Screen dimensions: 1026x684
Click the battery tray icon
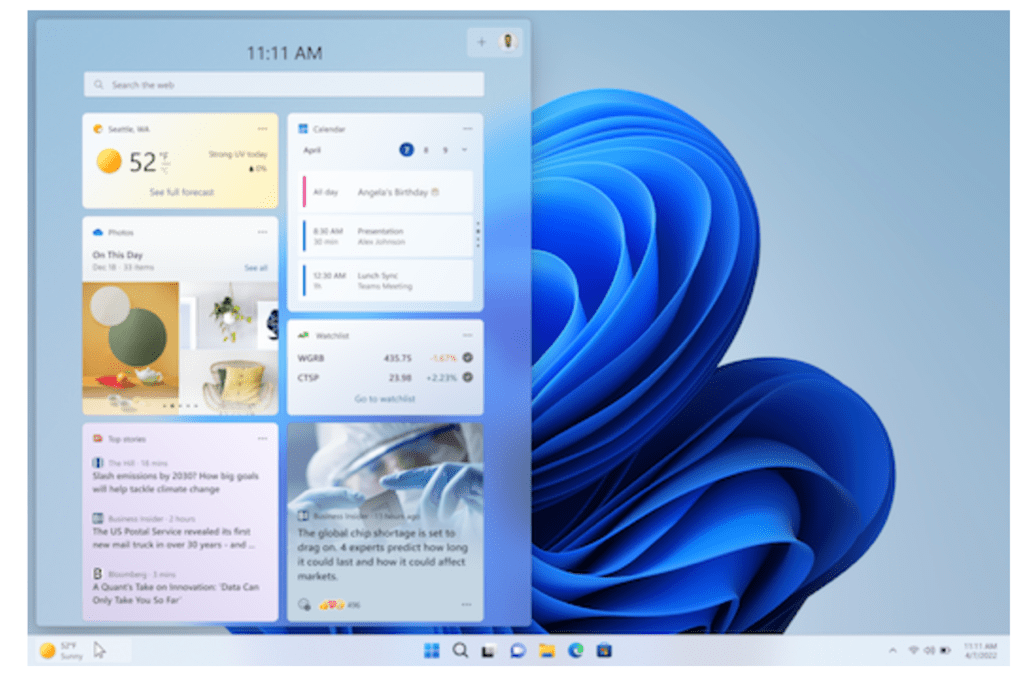pyautogui.click(x=946, y=651)
